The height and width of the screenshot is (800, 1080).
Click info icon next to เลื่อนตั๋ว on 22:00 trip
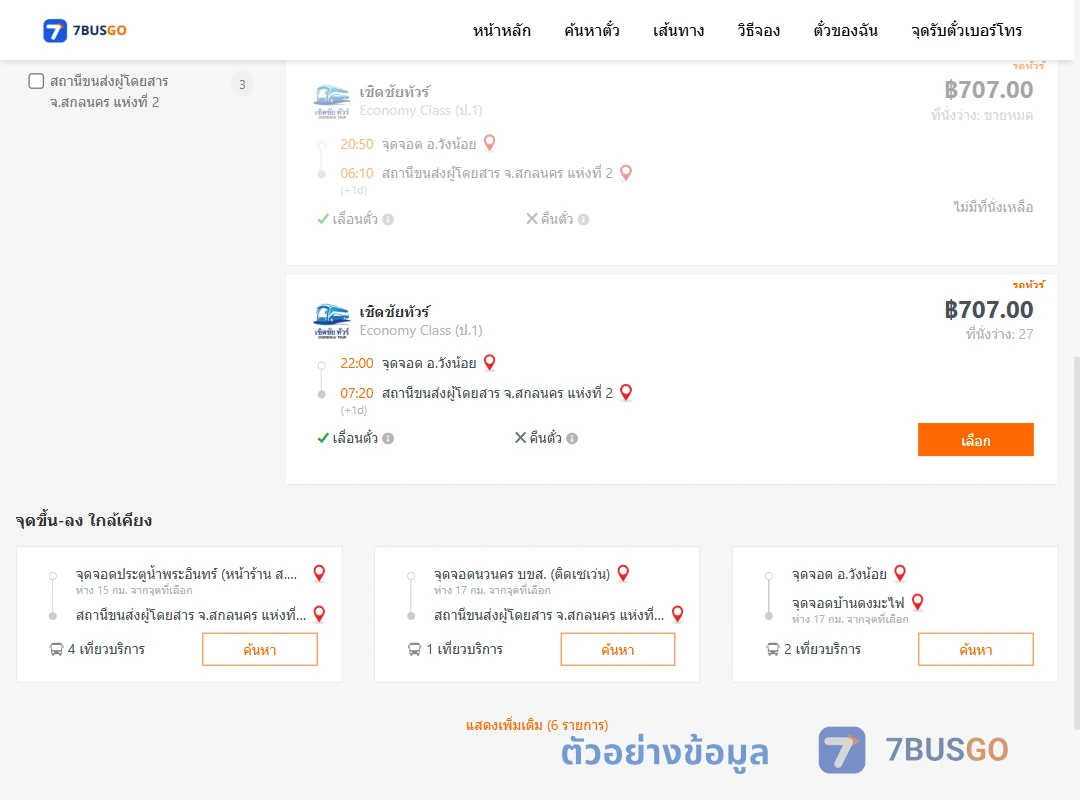(x=388, y=438)
